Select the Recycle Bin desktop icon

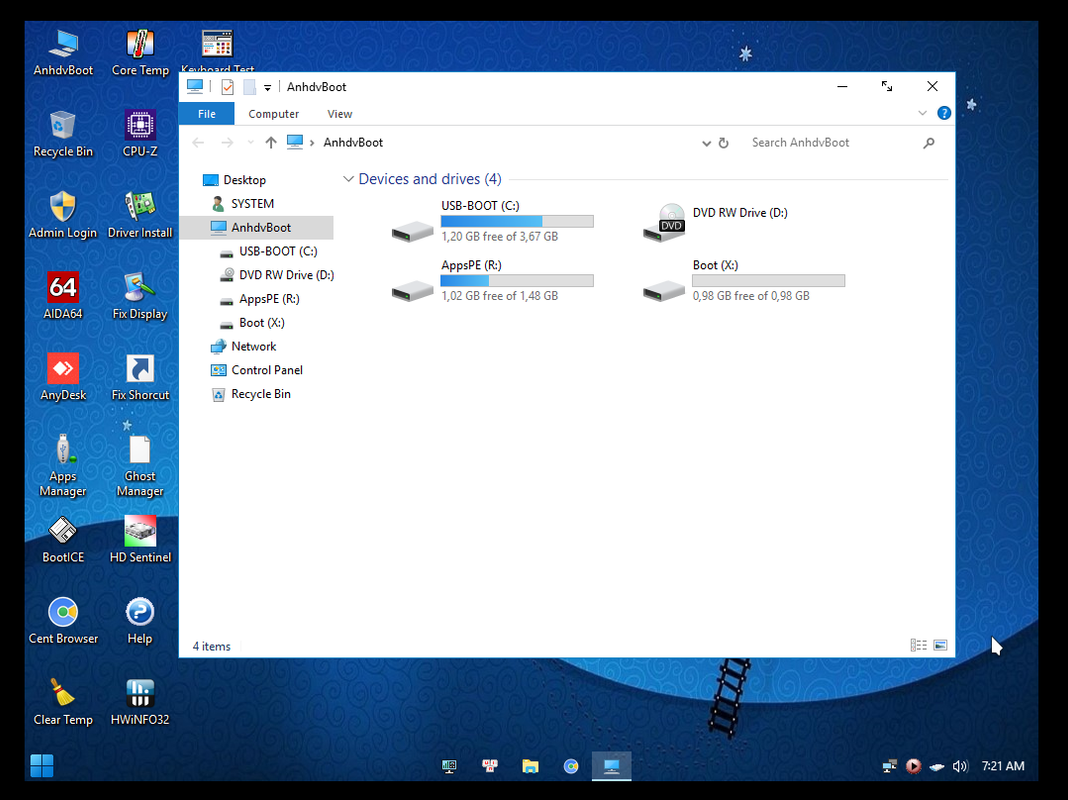click(x=63, y=134)
